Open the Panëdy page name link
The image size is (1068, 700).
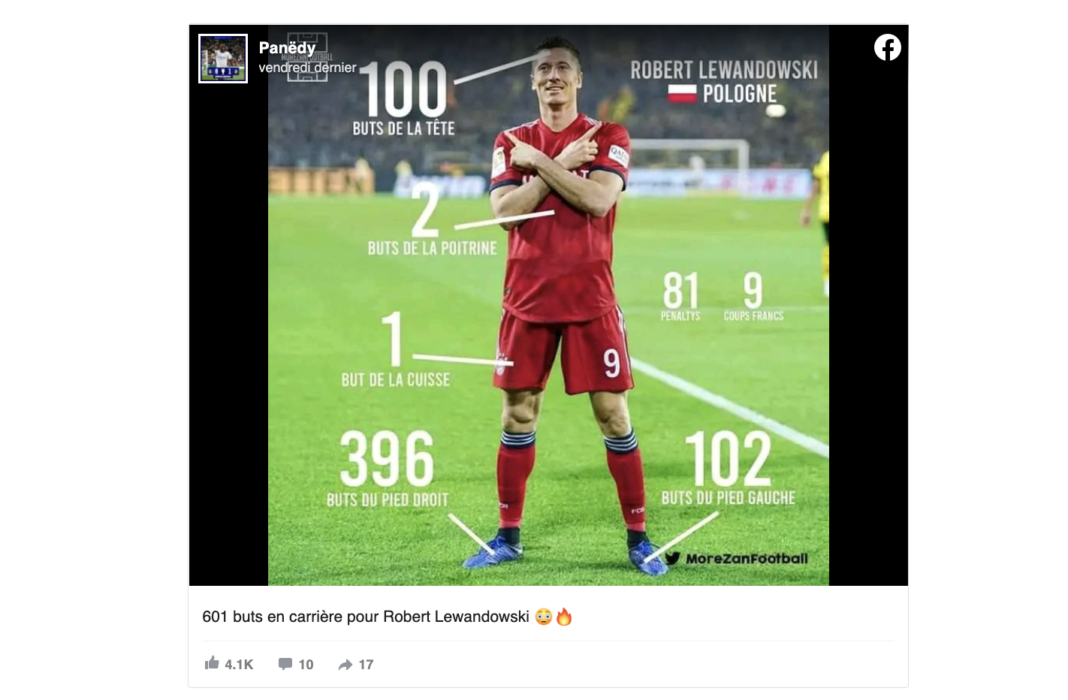point(287,48)
